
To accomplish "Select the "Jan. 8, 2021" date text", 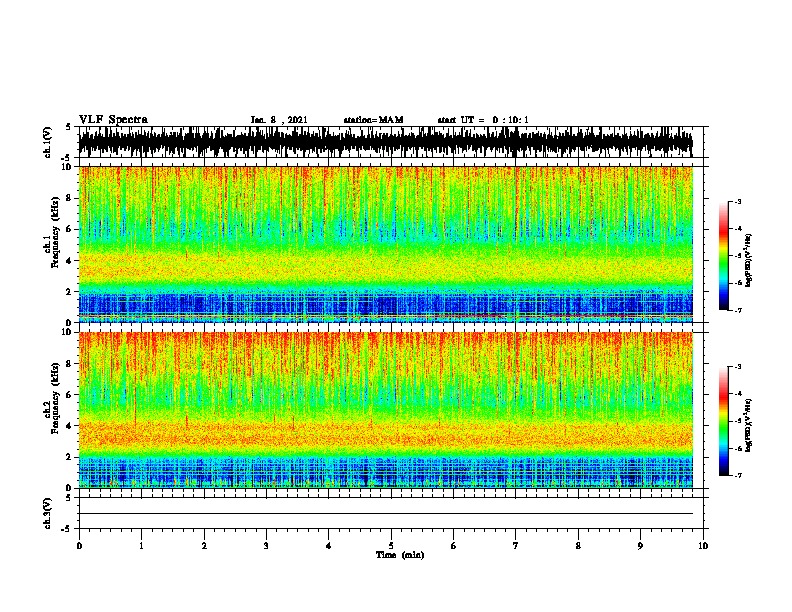I will click(x=279, y=120).
